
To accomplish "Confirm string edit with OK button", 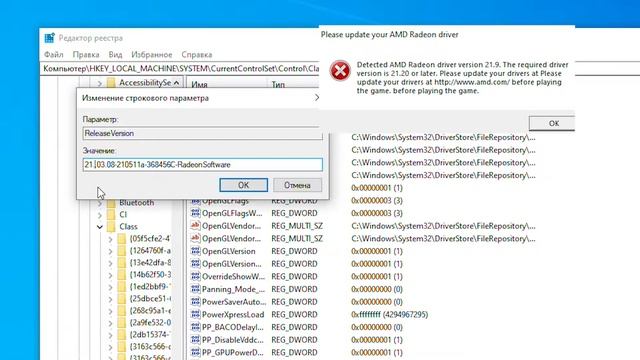I will (244, 185).
